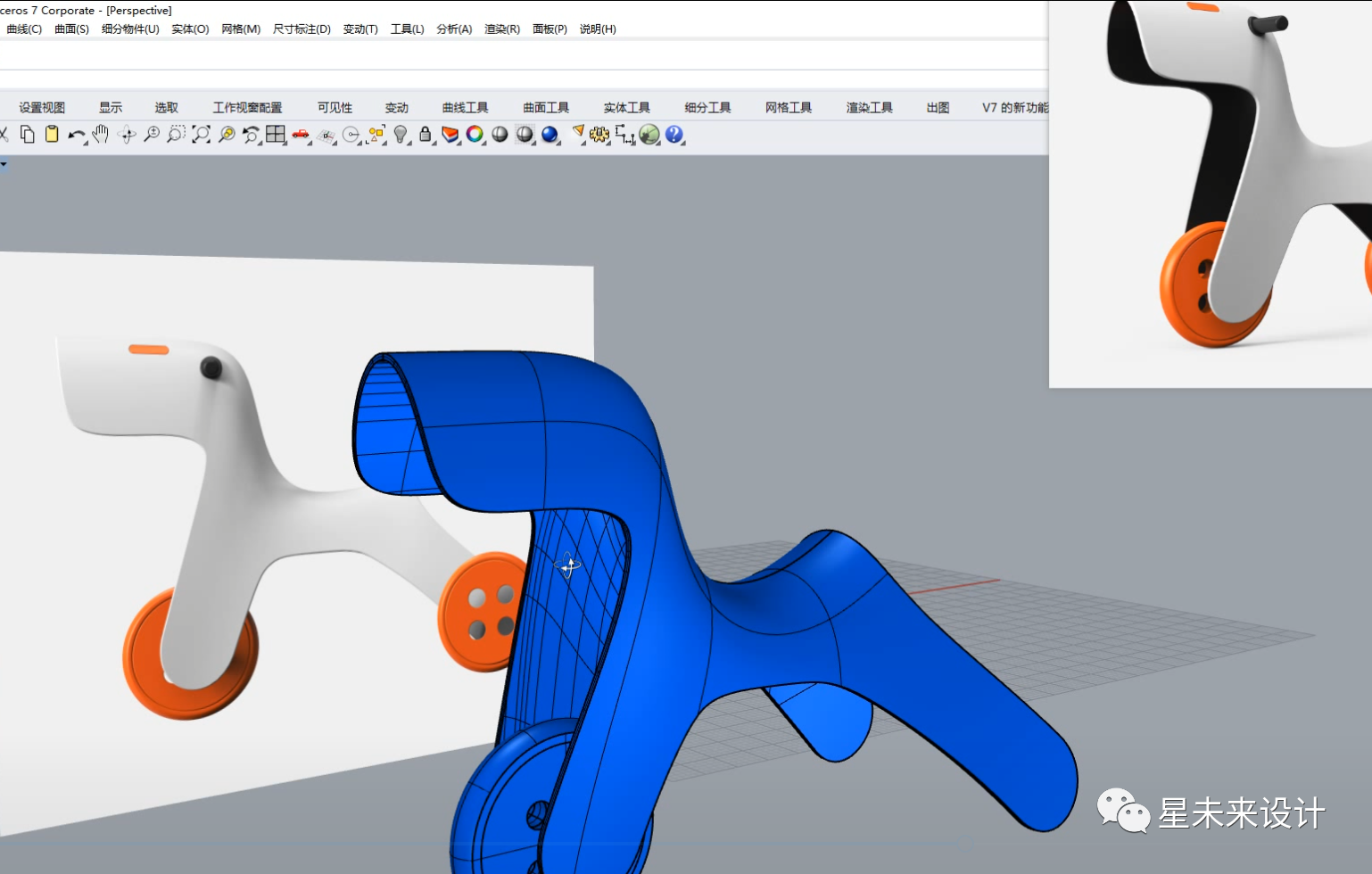Toggle the highlighted viewport shading sphere icon
This screenshot has height=874, width=1372.
(525, 135)
